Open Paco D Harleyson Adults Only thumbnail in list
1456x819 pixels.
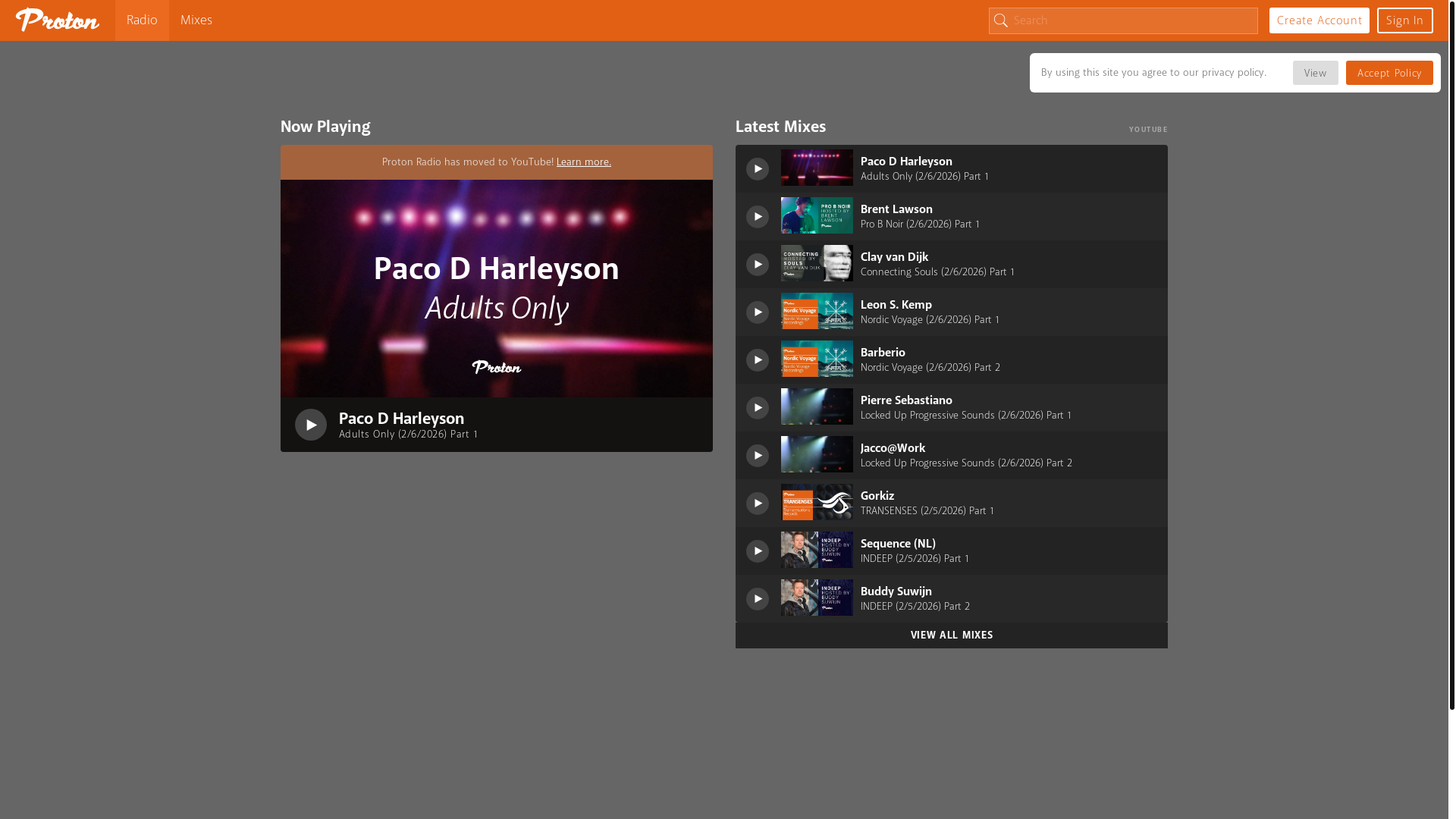click(x=817, y=168)
